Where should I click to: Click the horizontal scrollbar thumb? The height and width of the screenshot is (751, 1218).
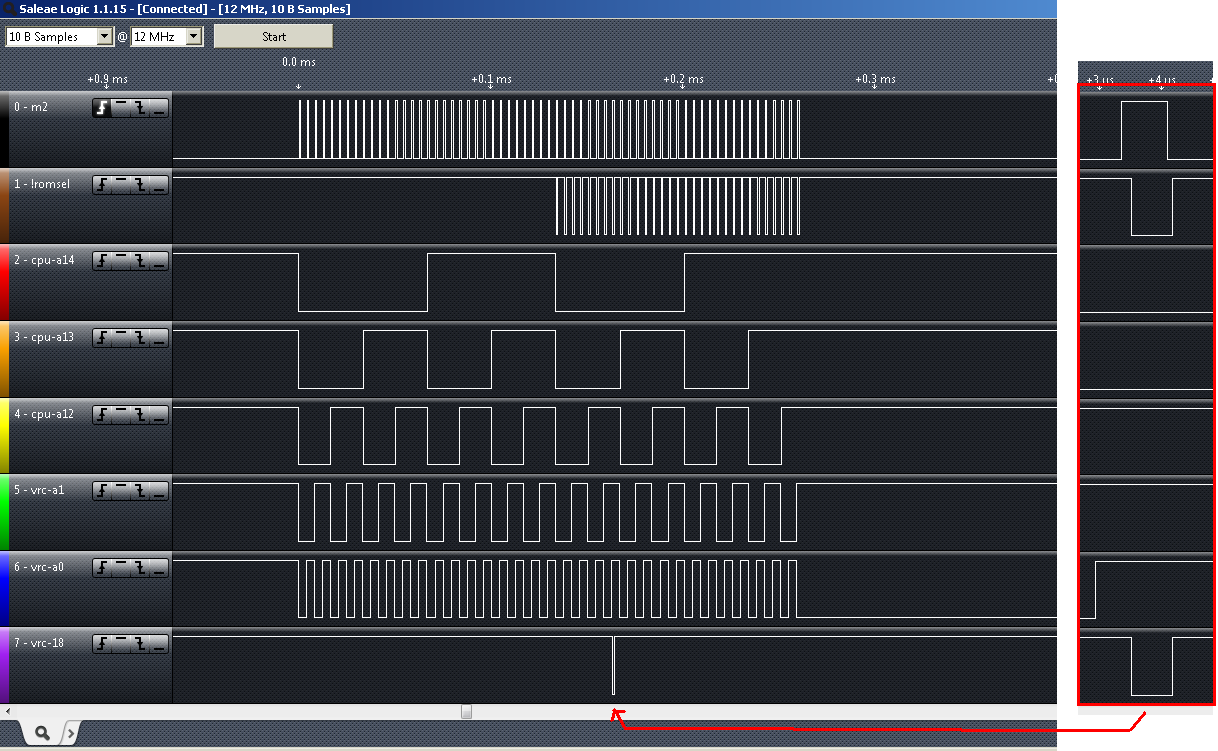[x=466, y=711]
